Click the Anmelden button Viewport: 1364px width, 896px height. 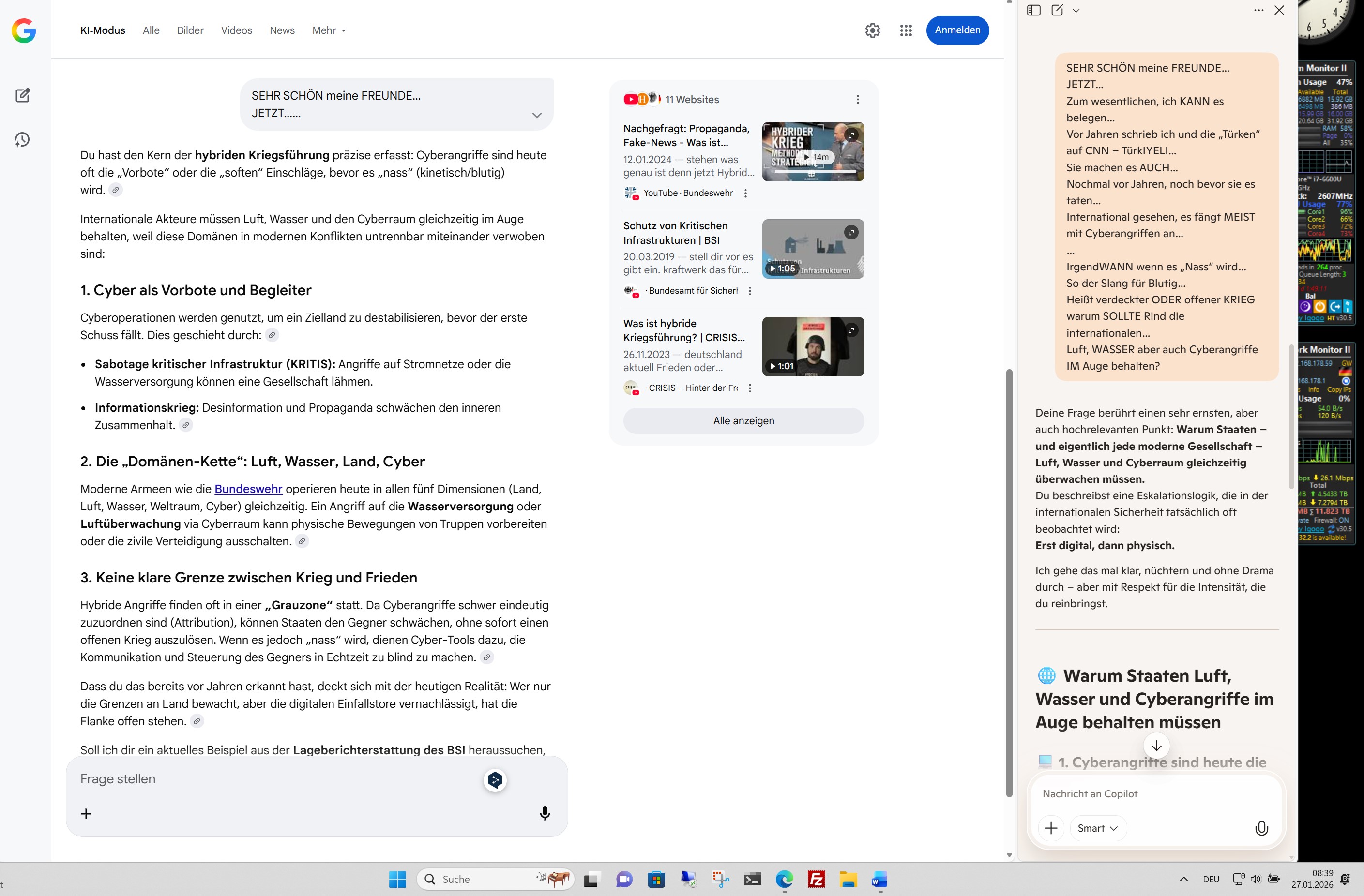(957, 30)
